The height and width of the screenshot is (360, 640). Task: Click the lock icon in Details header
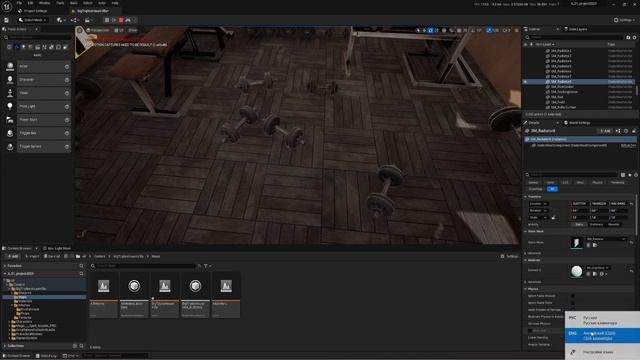[634, 131]
